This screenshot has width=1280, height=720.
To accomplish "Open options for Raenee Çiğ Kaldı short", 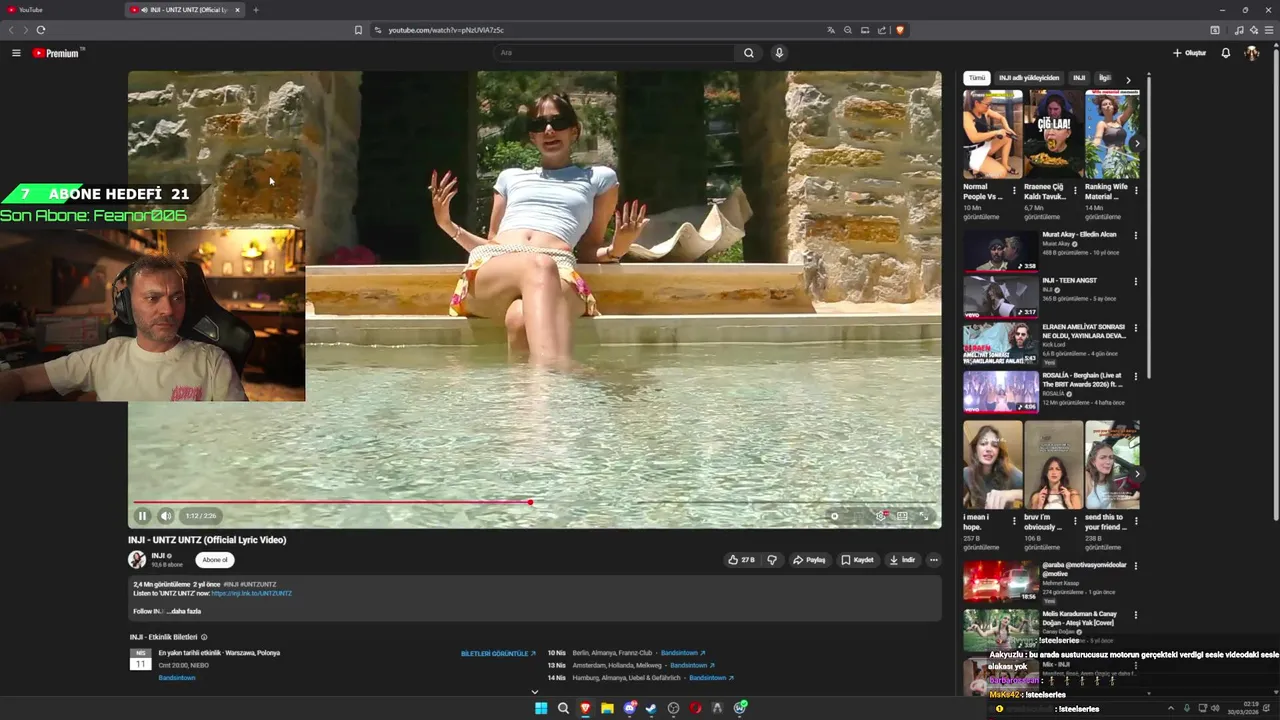I will pos(1075,190).
